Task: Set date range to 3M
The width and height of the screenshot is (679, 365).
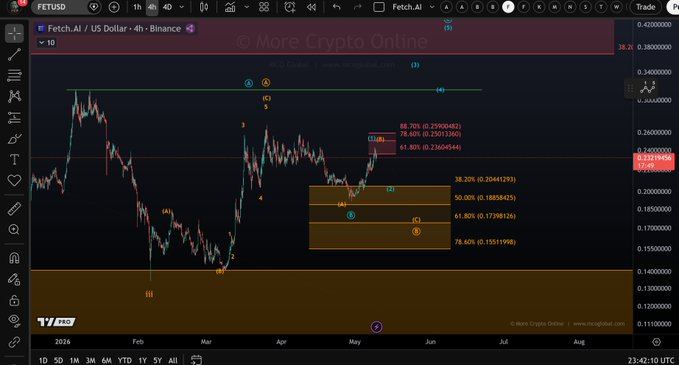Action: 90,360
